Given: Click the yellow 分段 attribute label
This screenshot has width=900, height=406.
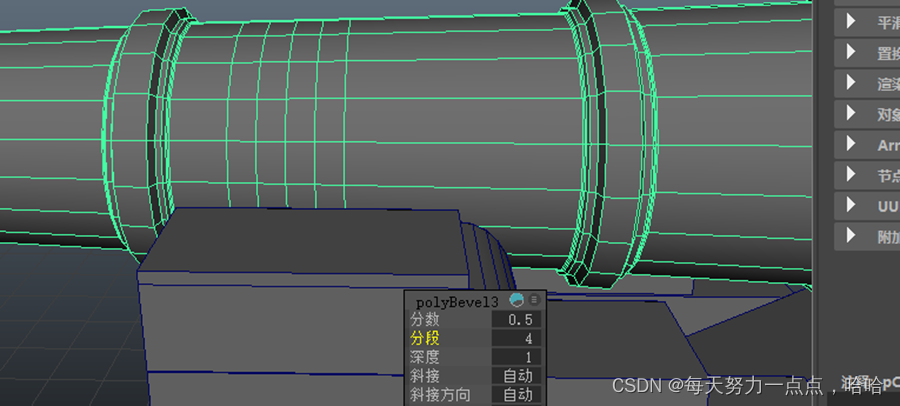Looking at the screenshot, I should pos(425,338).
